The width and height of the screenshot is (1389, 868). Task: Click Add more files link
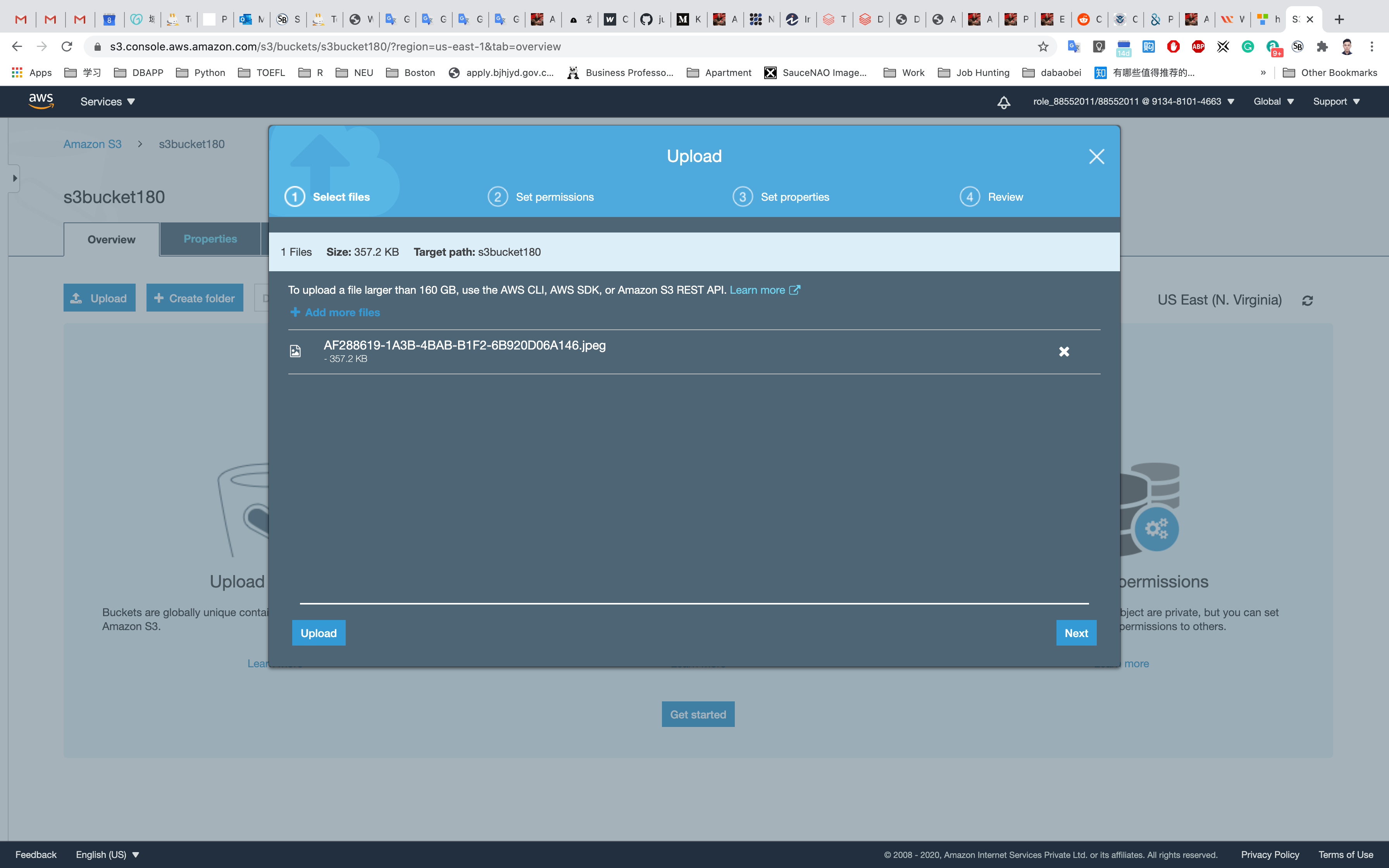(x=335, y=312)
